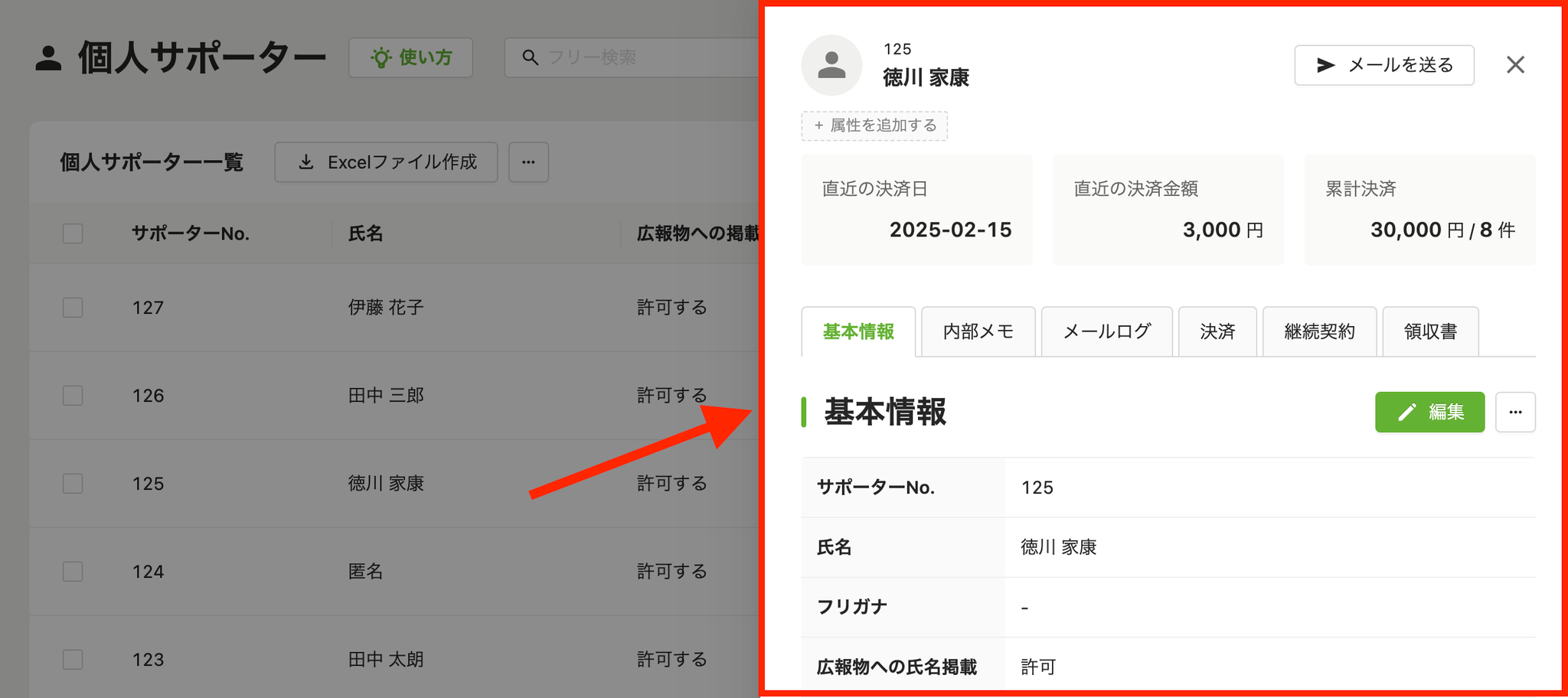
Task: Open the more options button beside Excelファイル作成
Action: point(528,162)
